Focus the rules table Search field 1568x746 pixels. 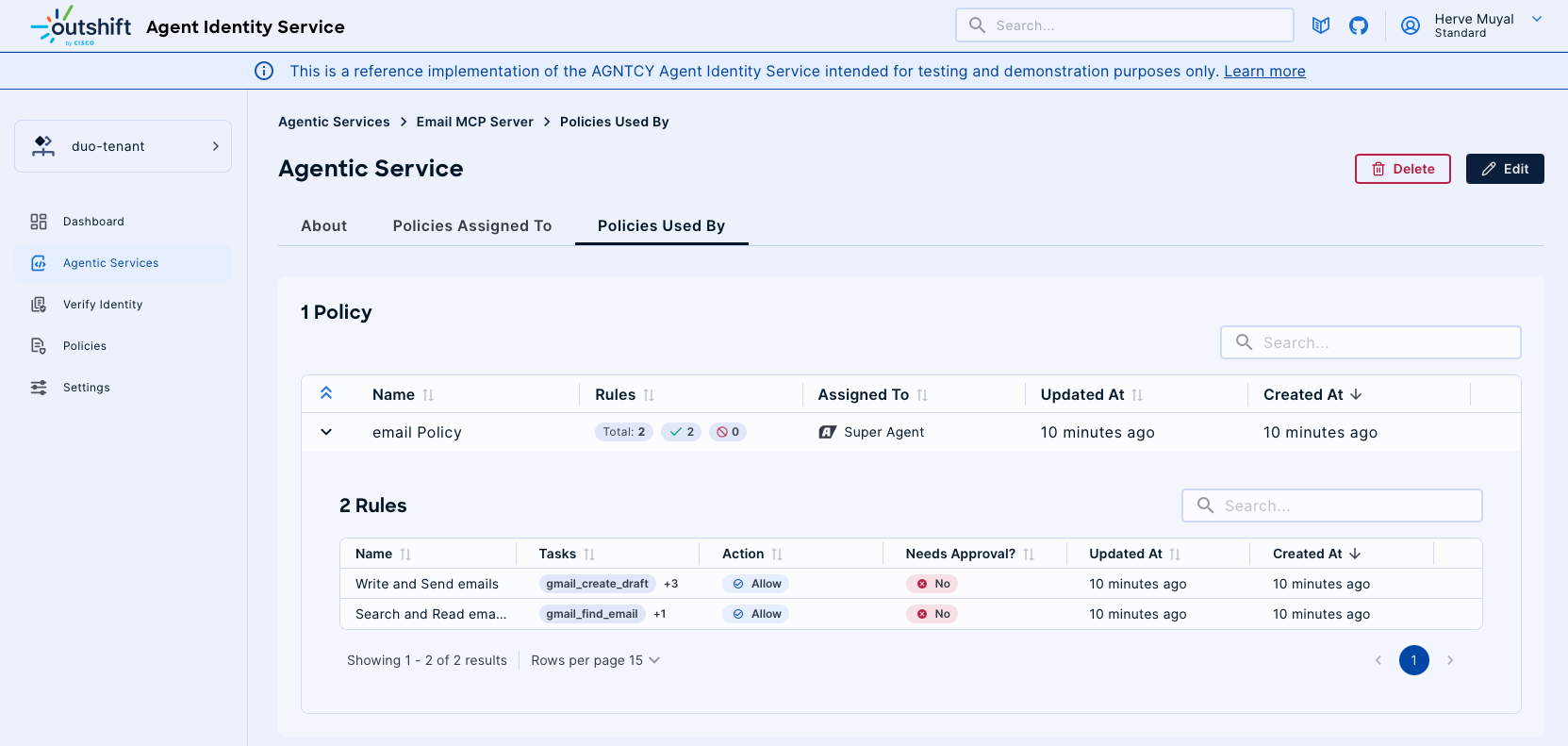pos(1332,506)
